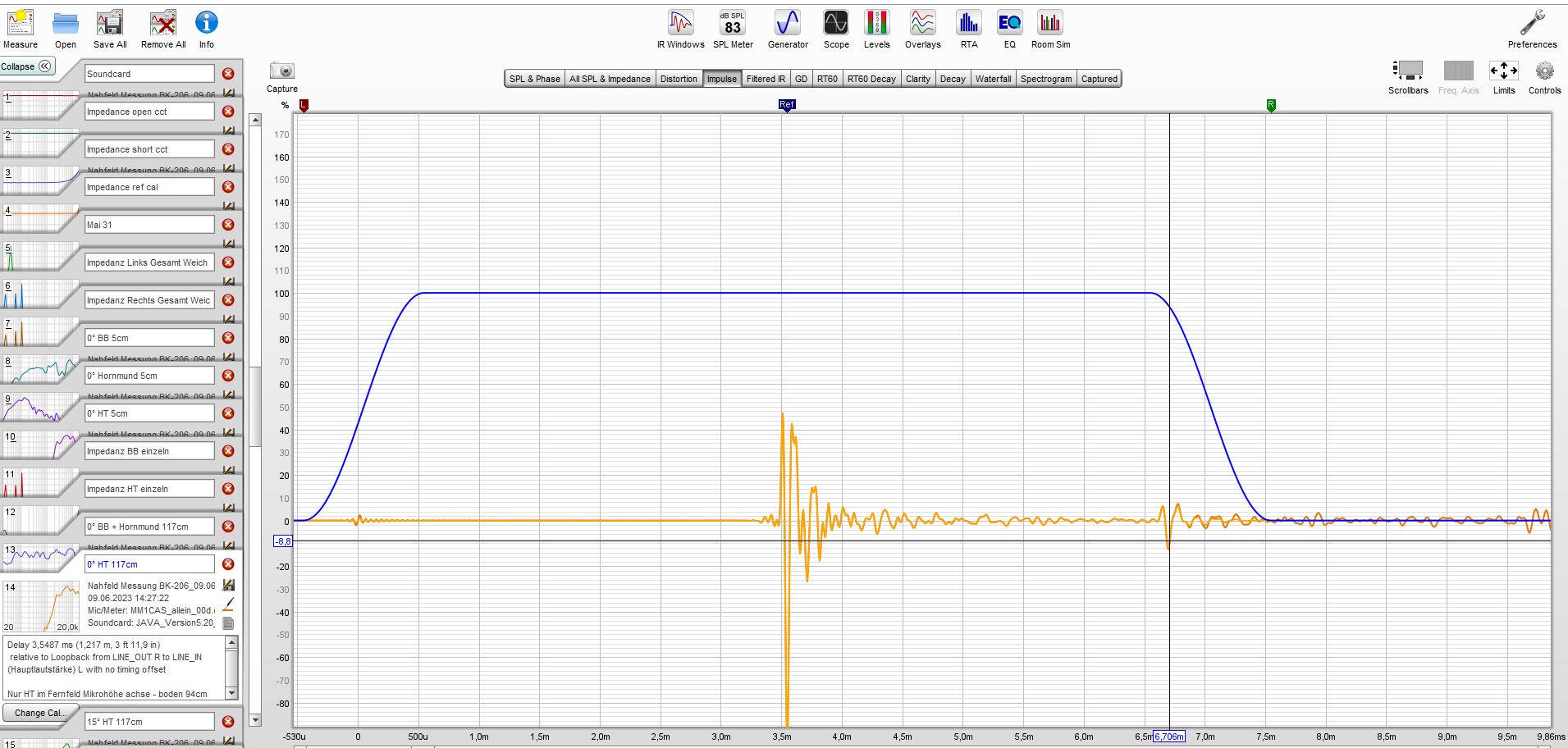
Task: Select the red L window marker
Action: (x=304, y=105)
